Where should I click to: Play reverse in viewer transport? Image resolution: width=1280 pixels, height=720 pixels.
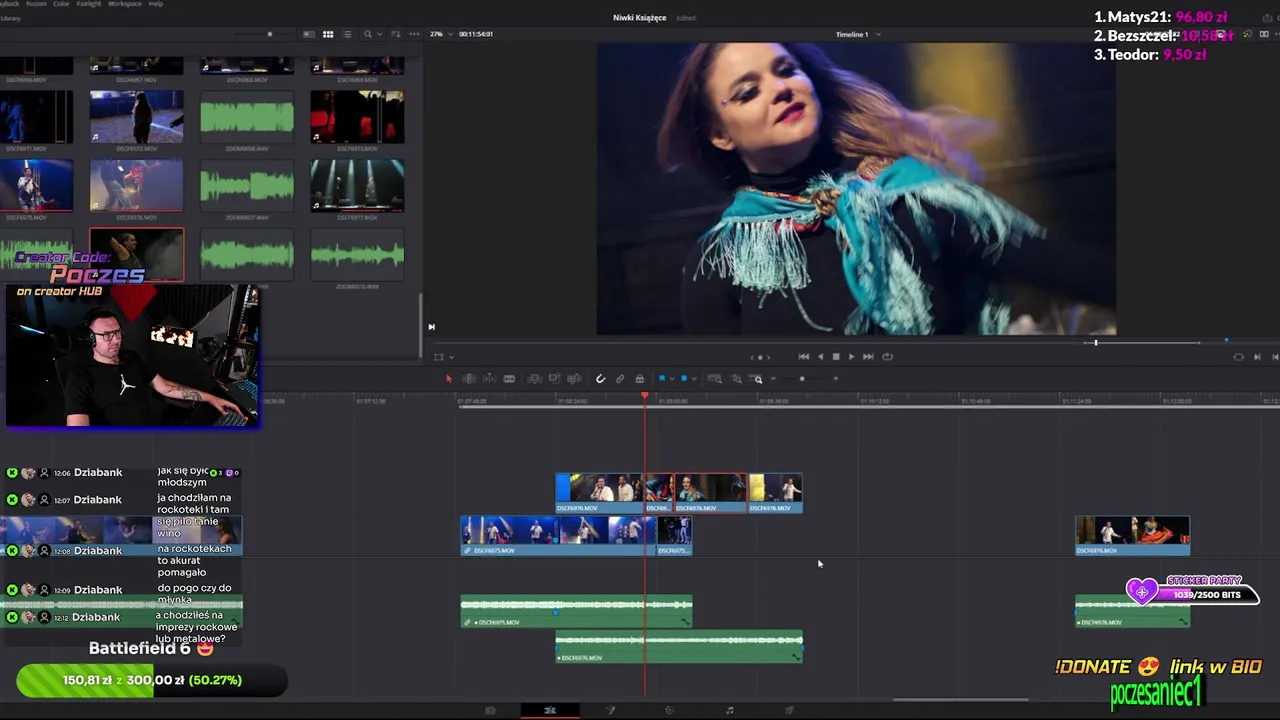click(821, 356)
